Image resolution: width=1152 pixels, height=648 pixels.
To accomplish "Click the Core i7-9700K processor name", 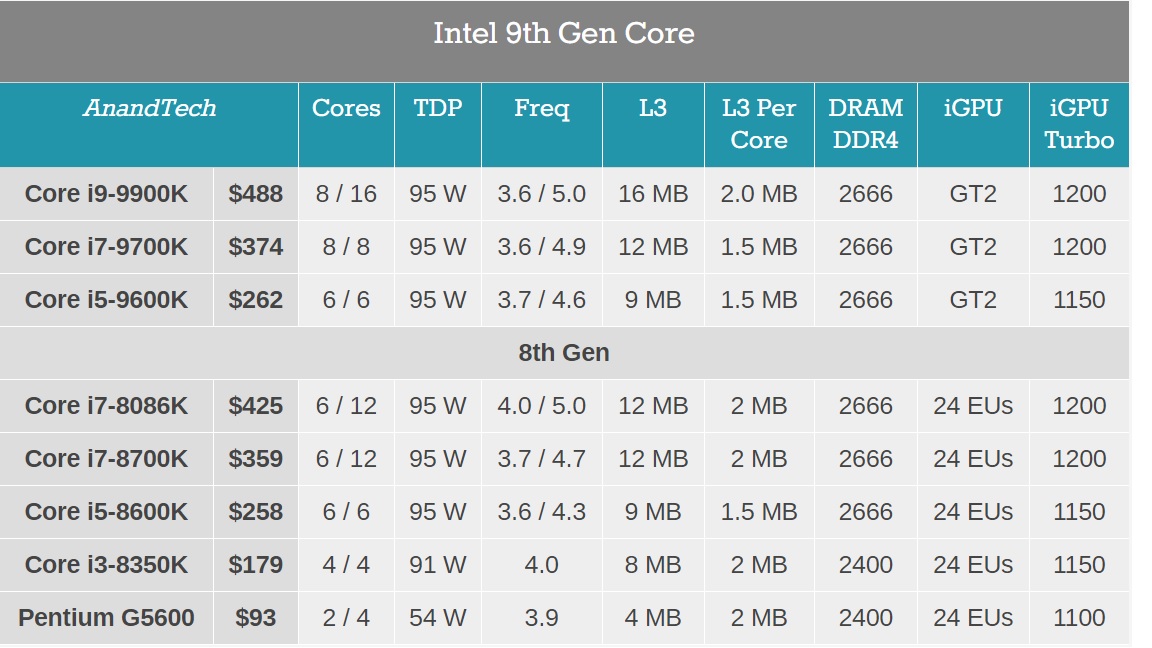I will coord(106,247).
